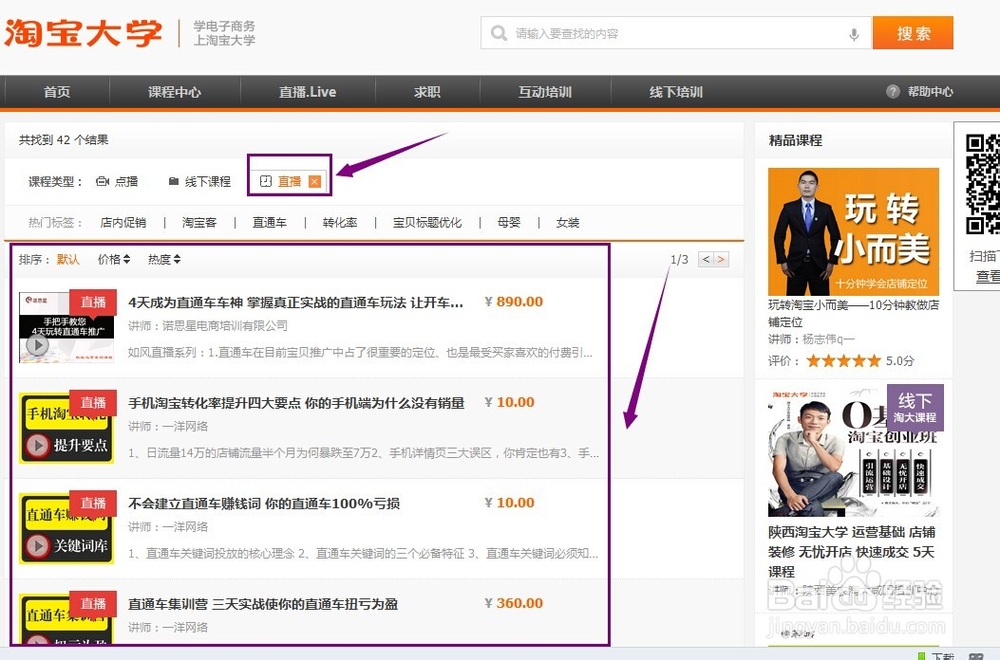Click the 1/3 page indicator
Image resolution: width=1000 pixels, height=660 pixels.
point(679,260)
